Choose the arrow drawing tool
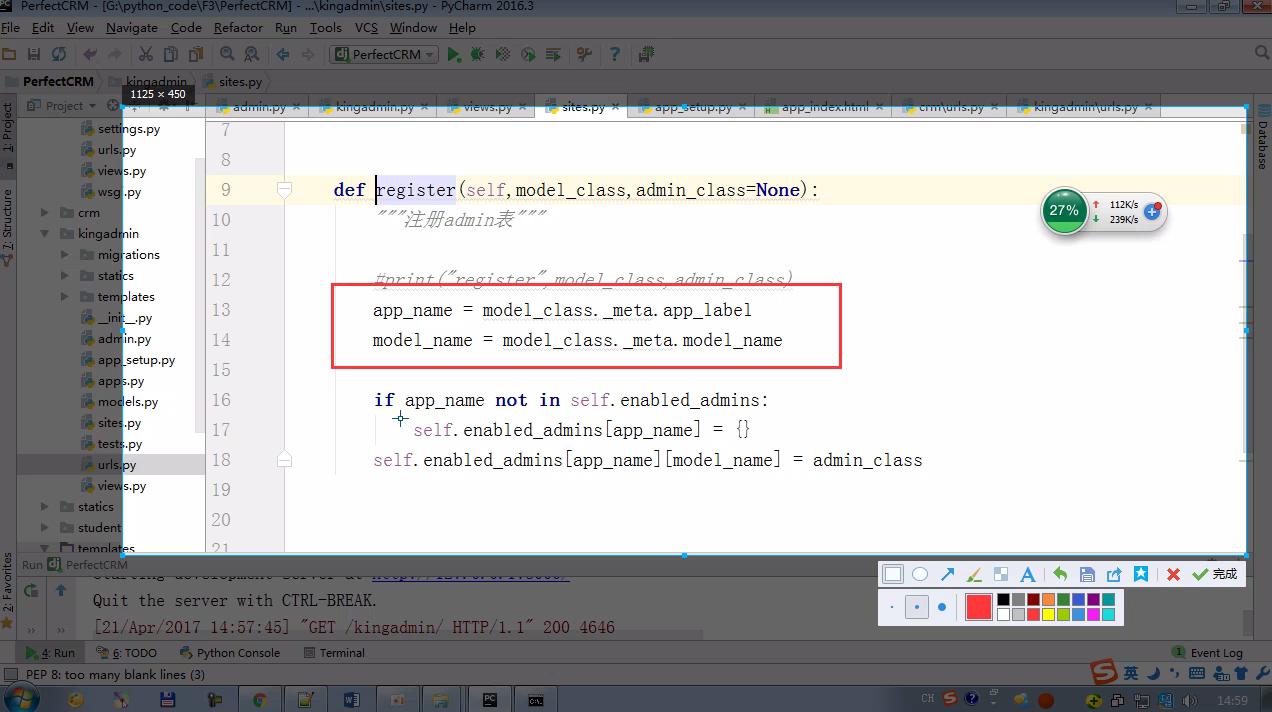The height and width of the screenshot is (712, 1272). tap(947, 574)
